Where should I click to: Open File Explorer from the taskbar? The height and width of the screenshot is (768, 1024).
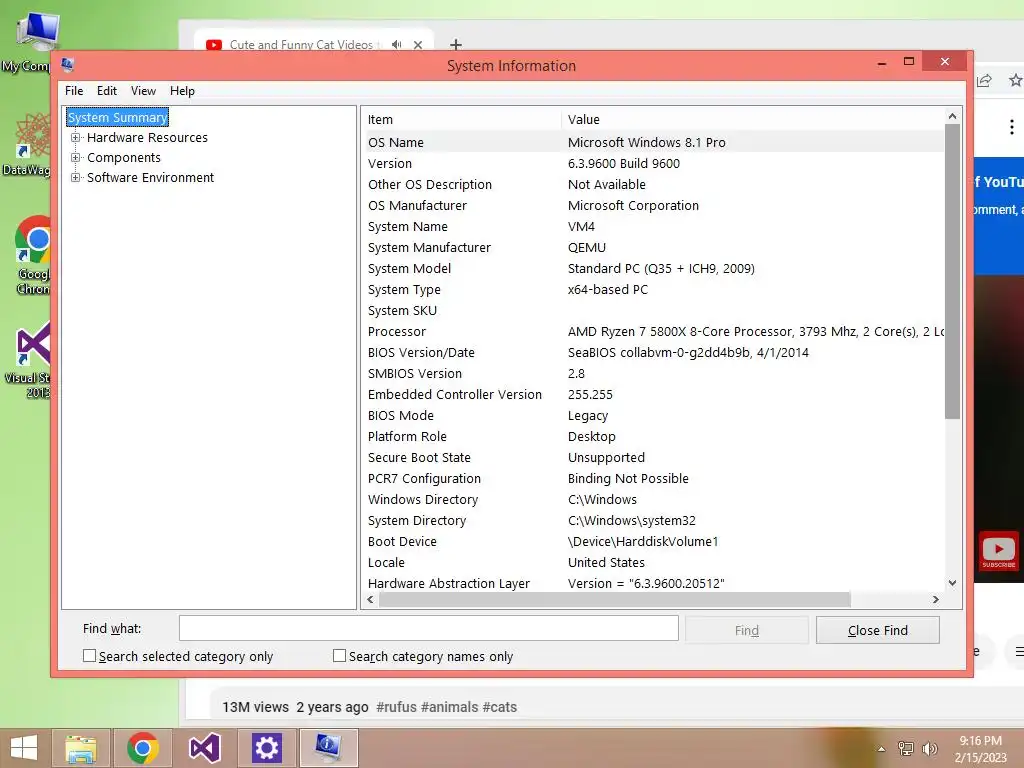[x=81, y=748]
